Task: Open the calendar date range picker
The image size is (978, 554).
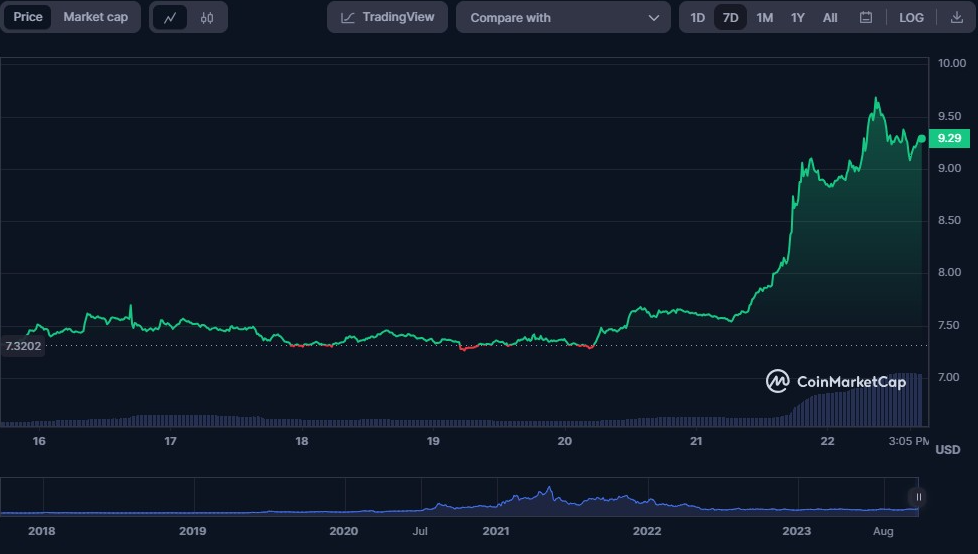Action: 866,18
